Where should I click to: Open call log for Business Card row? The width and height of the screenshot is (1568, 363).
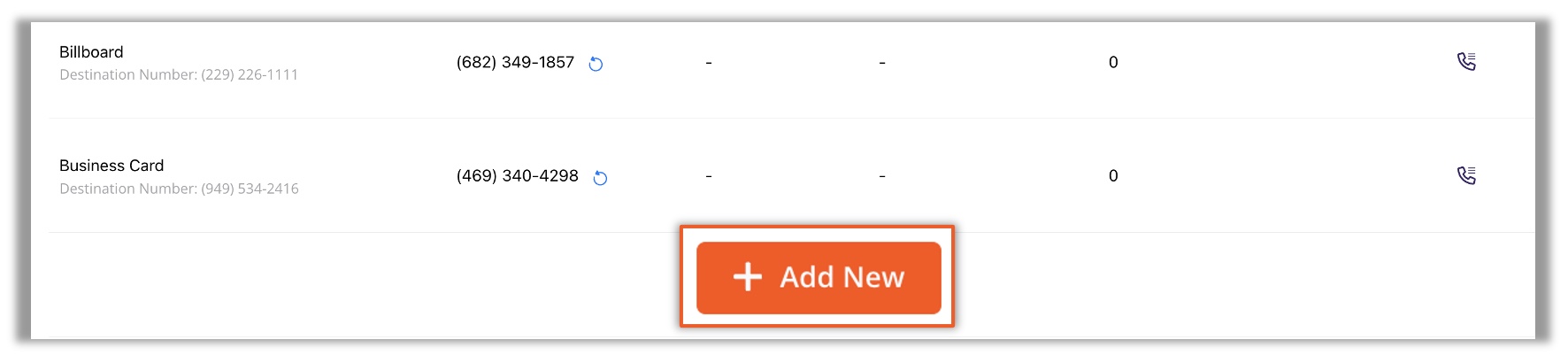point(1466,175)
